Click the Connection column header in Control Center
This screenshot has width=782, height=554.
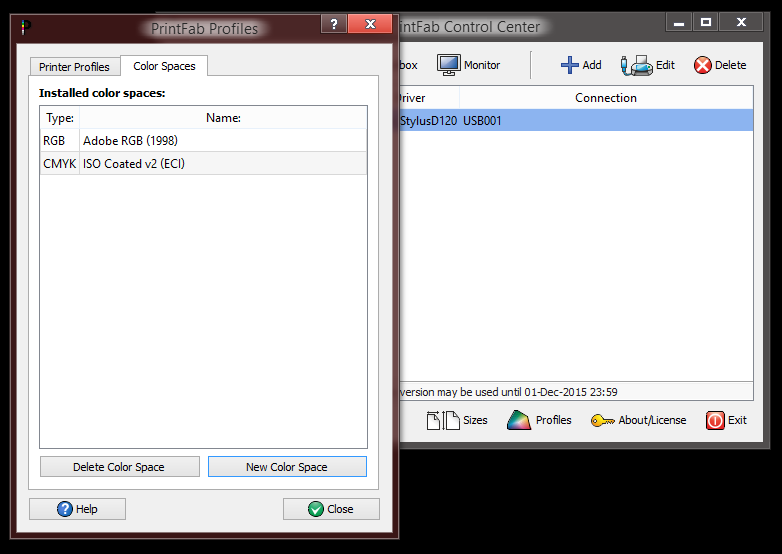[x=606, y=98]
